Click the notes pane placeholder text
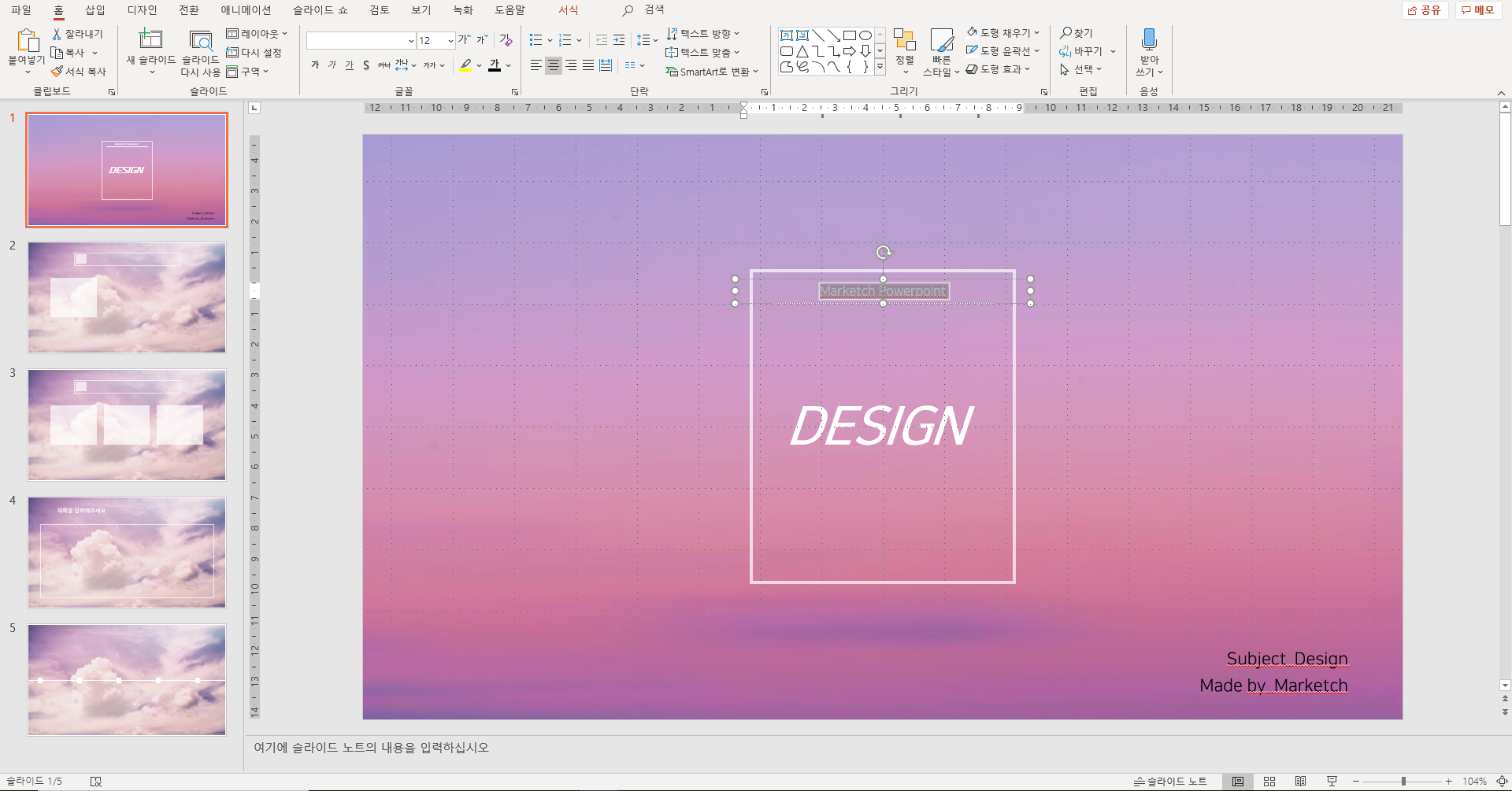 pos(371,748)
